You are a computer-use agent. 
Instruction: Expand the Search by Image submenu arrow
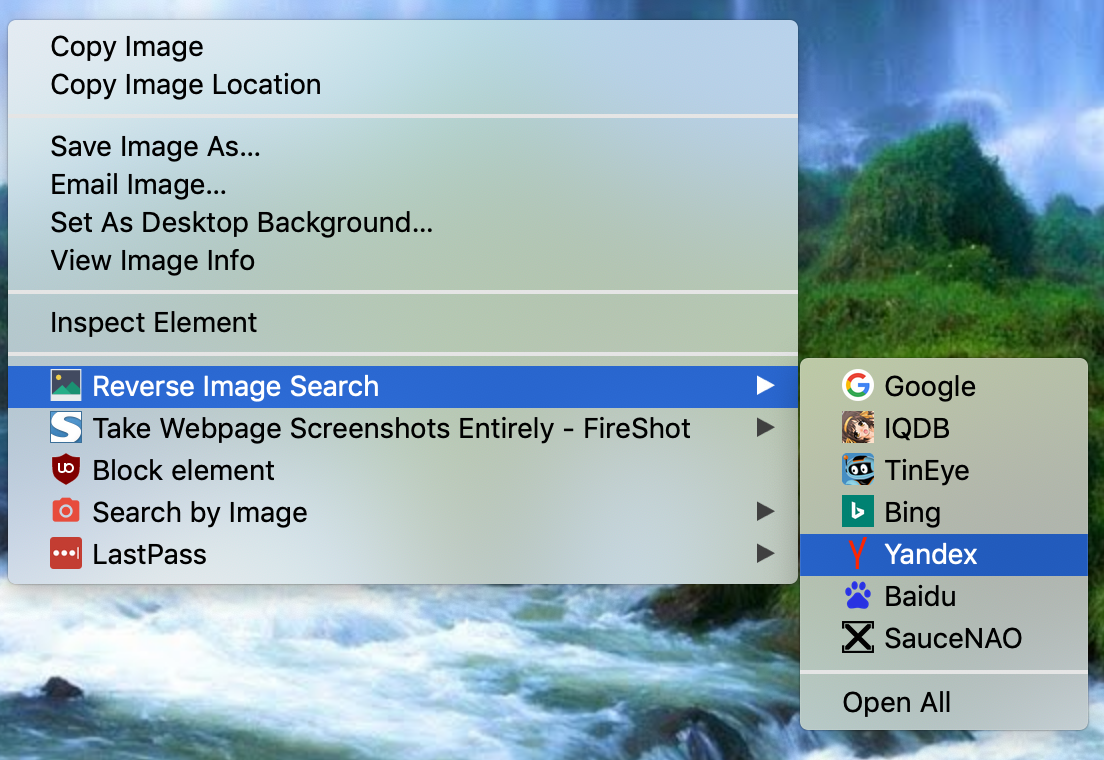pos(765,512)
